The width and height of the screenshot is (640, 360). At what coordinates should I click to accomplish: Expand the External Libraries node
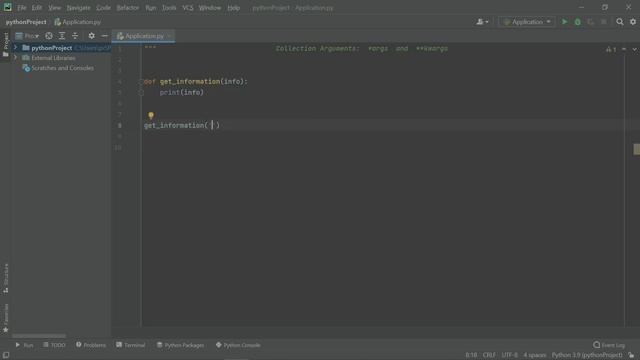click(16, 58)
